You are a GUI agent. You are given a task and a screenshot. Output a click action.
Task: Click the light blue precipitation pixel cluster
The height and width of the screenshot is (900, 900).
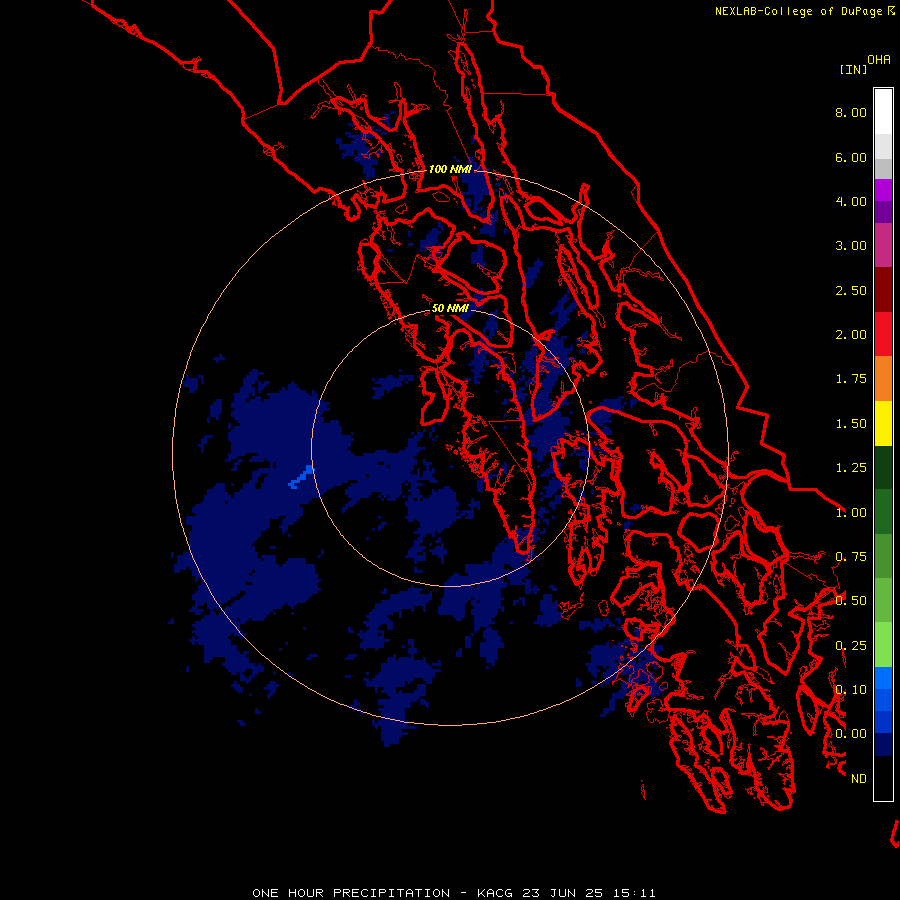click(x=301, y=477)
